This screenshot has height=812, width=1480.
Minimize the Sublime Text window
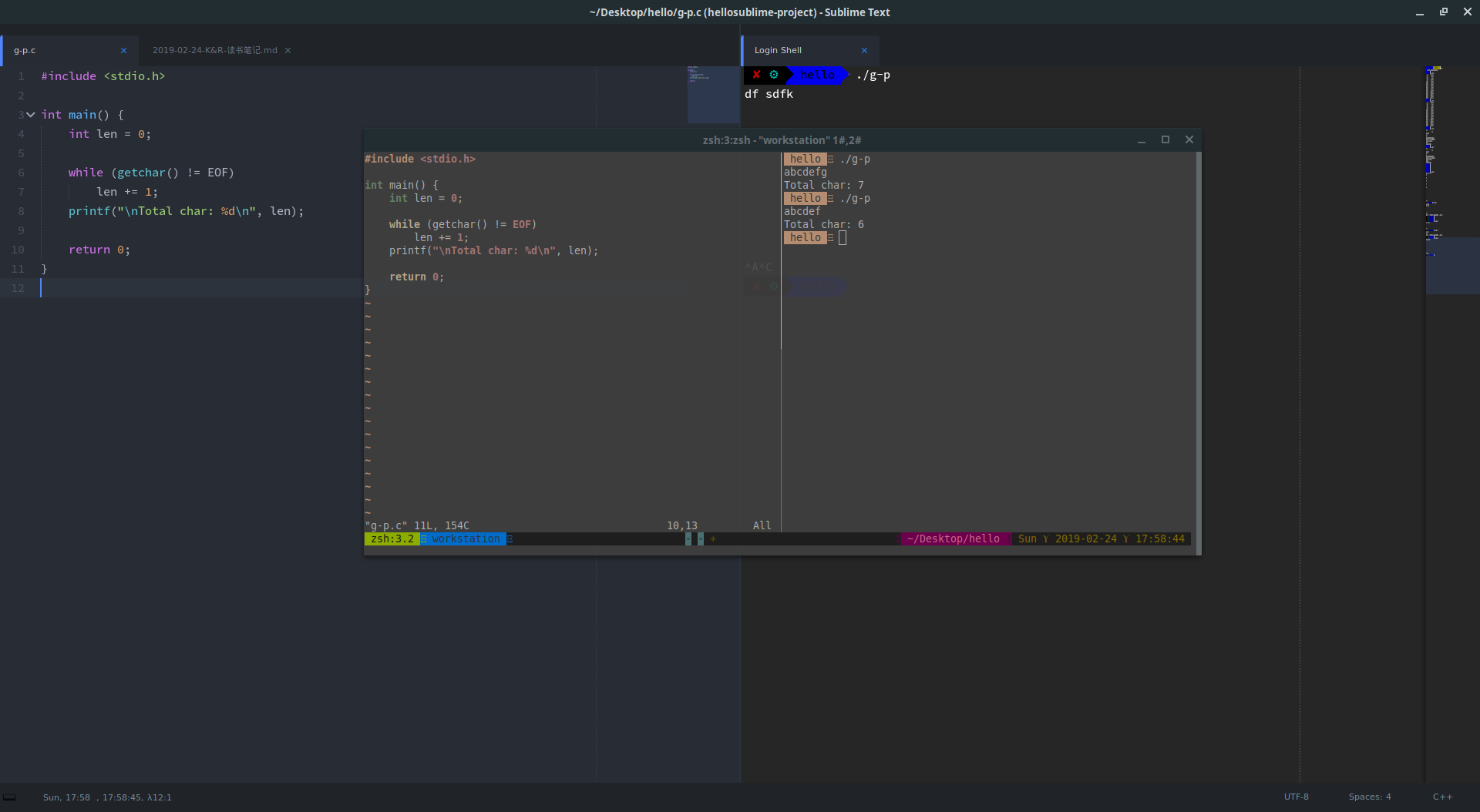pyautogui.click(x=1419, y=12)
